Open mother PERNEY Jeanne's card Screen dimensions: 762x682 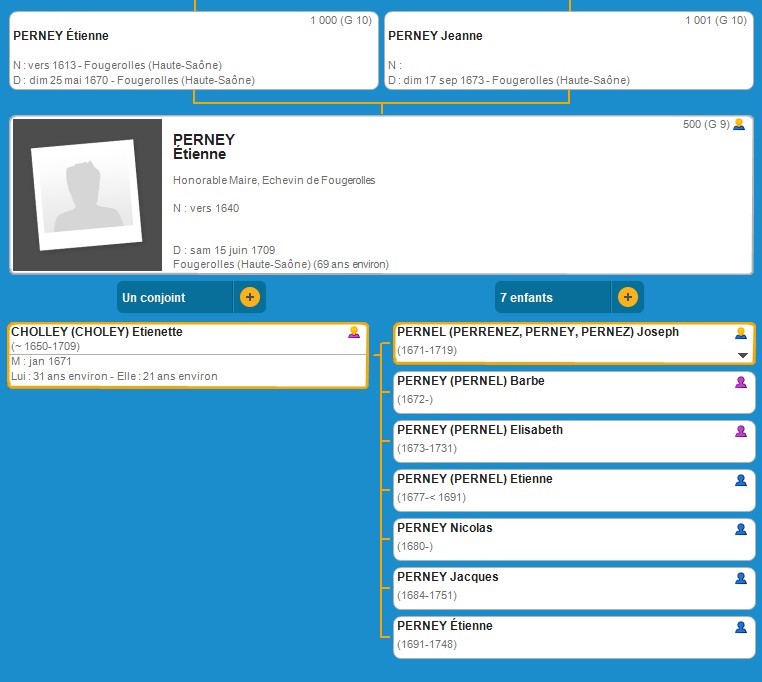click(x=568, y=50)
